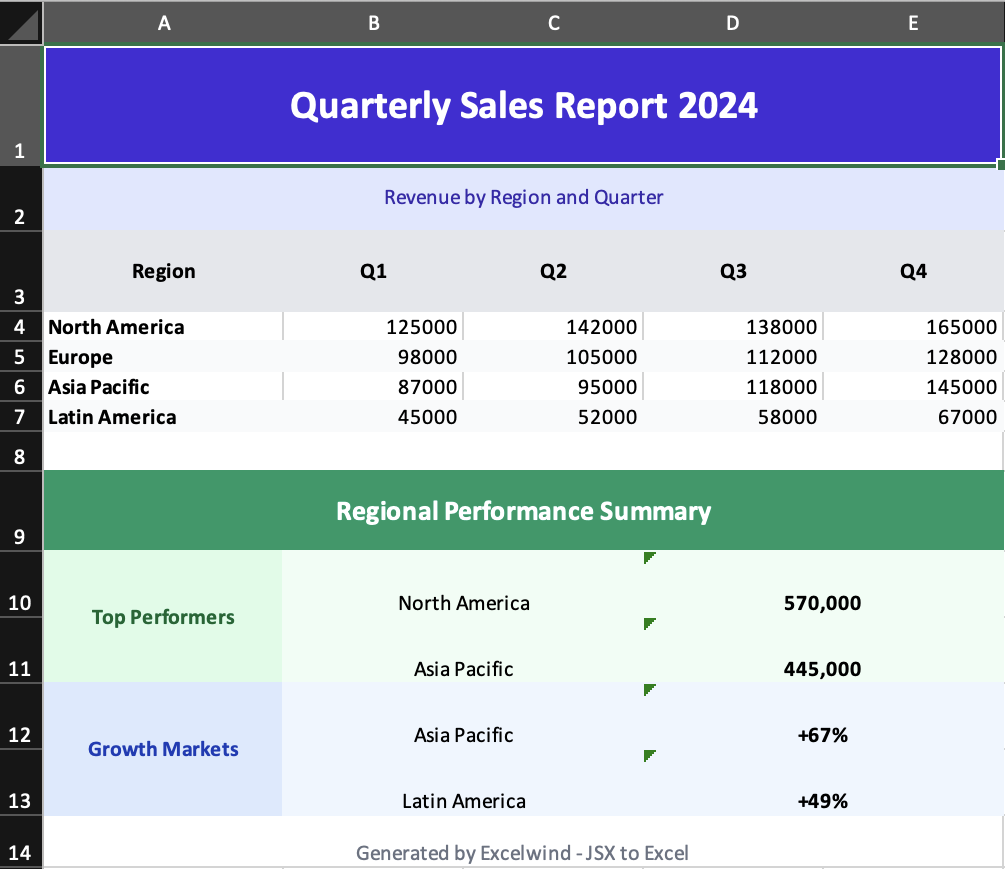The height and width of the screenshot is (869, 1005).
Task: Click the fill handle below the title cell
Action: pos(1000,164)
